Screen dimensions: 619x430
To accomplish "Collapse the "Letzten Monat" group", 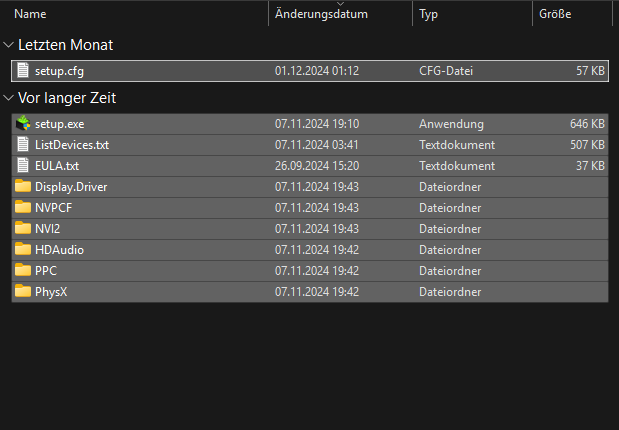I will click(9, 45).
